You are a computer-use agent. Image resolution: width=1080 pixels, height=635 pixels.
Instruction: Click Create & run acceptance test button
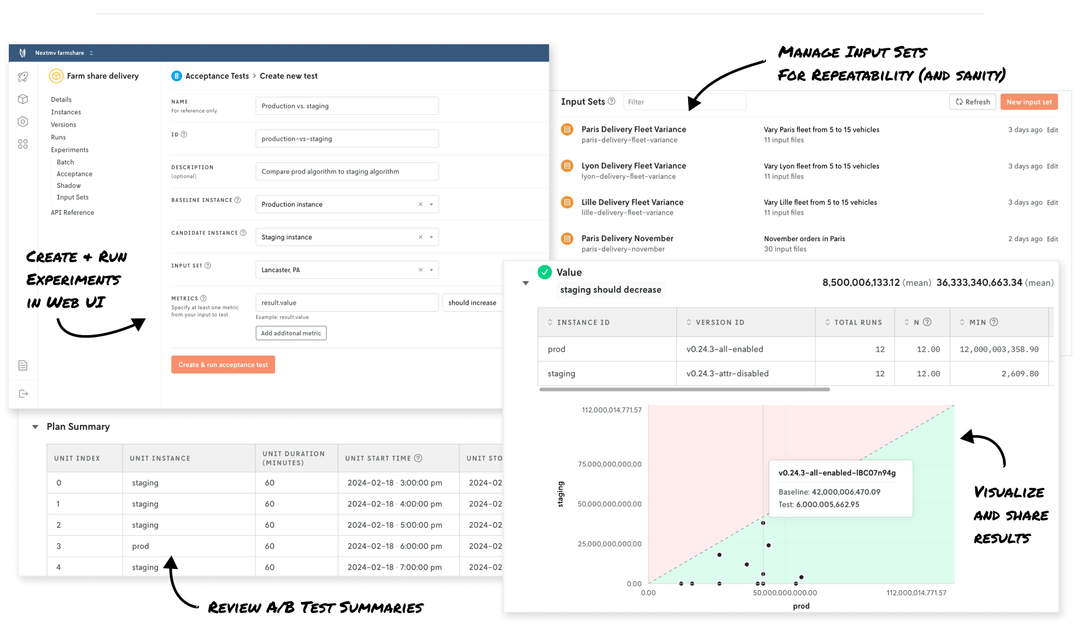click(x=223, y=365)
